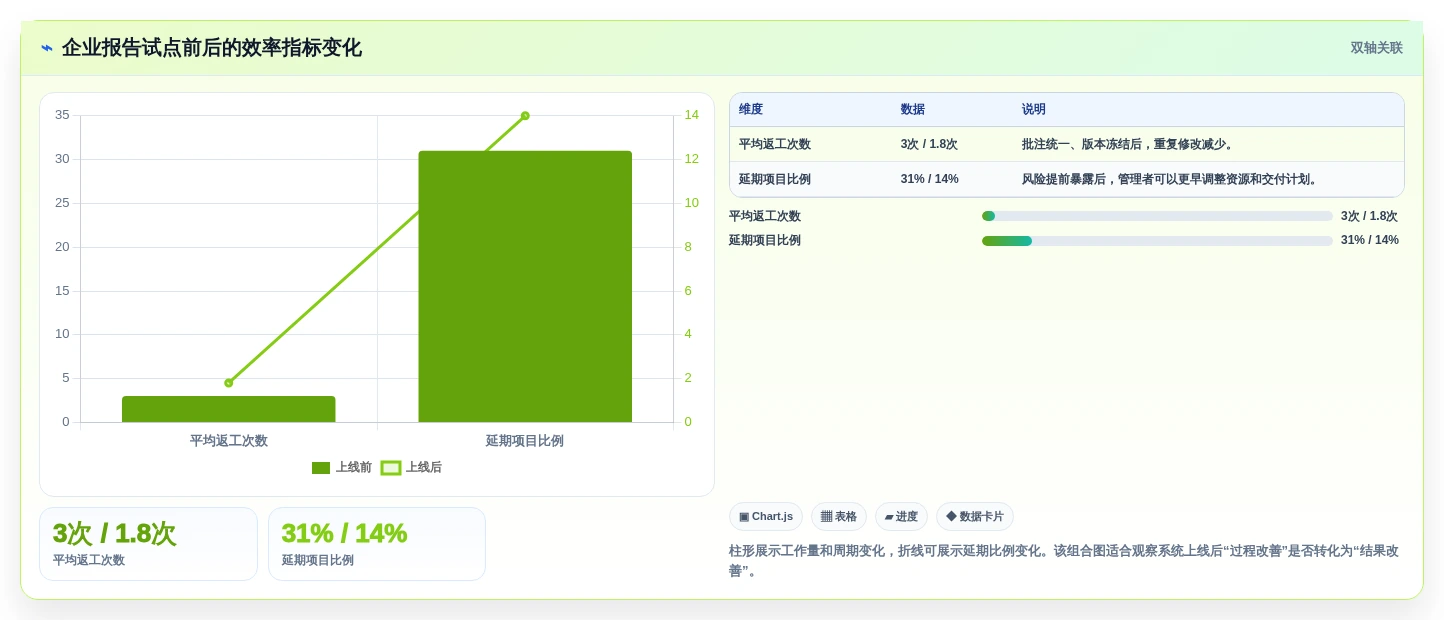Click the 双轴关联 label in header
This screenshot has width=1444, height=620.
[1376, 48]
